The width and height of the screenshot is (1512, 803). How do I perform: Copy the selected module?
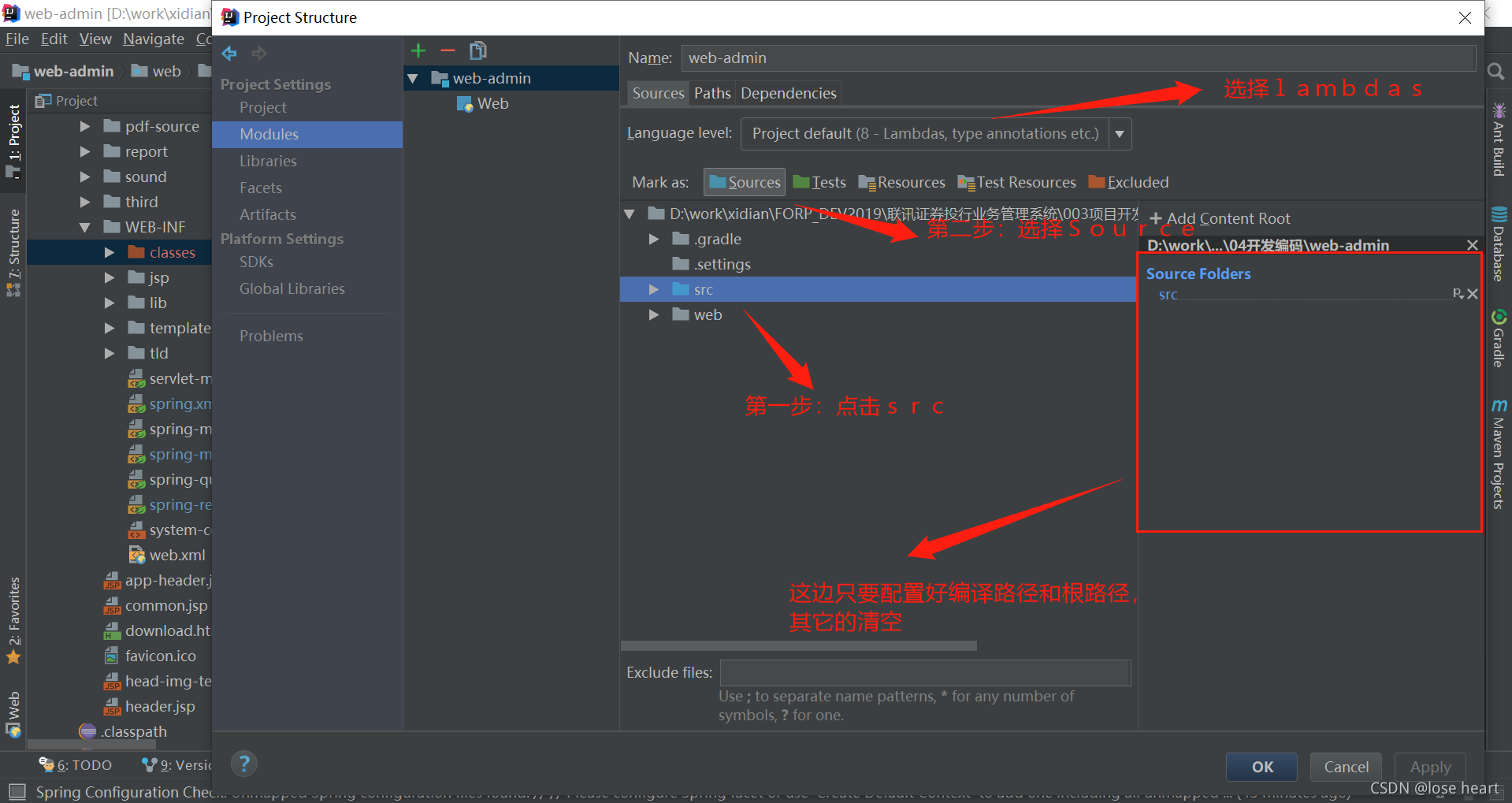click(x=477, y=50)
